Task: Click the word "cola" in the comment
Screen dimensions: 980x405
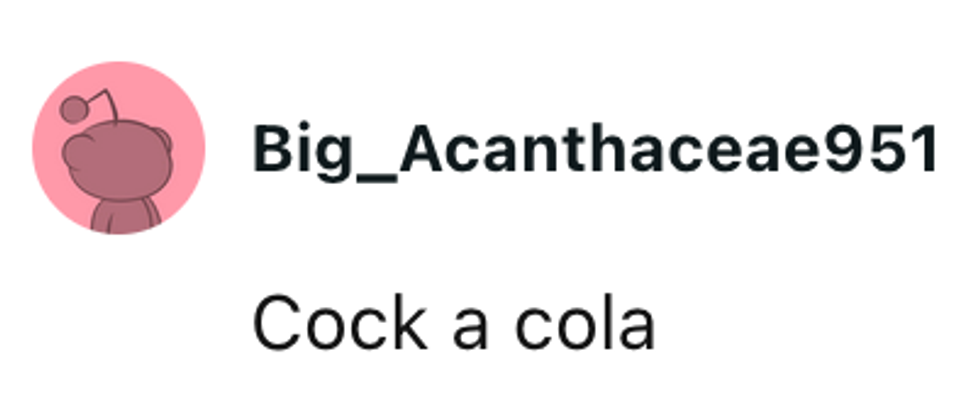Action: (x=585, y=325)
